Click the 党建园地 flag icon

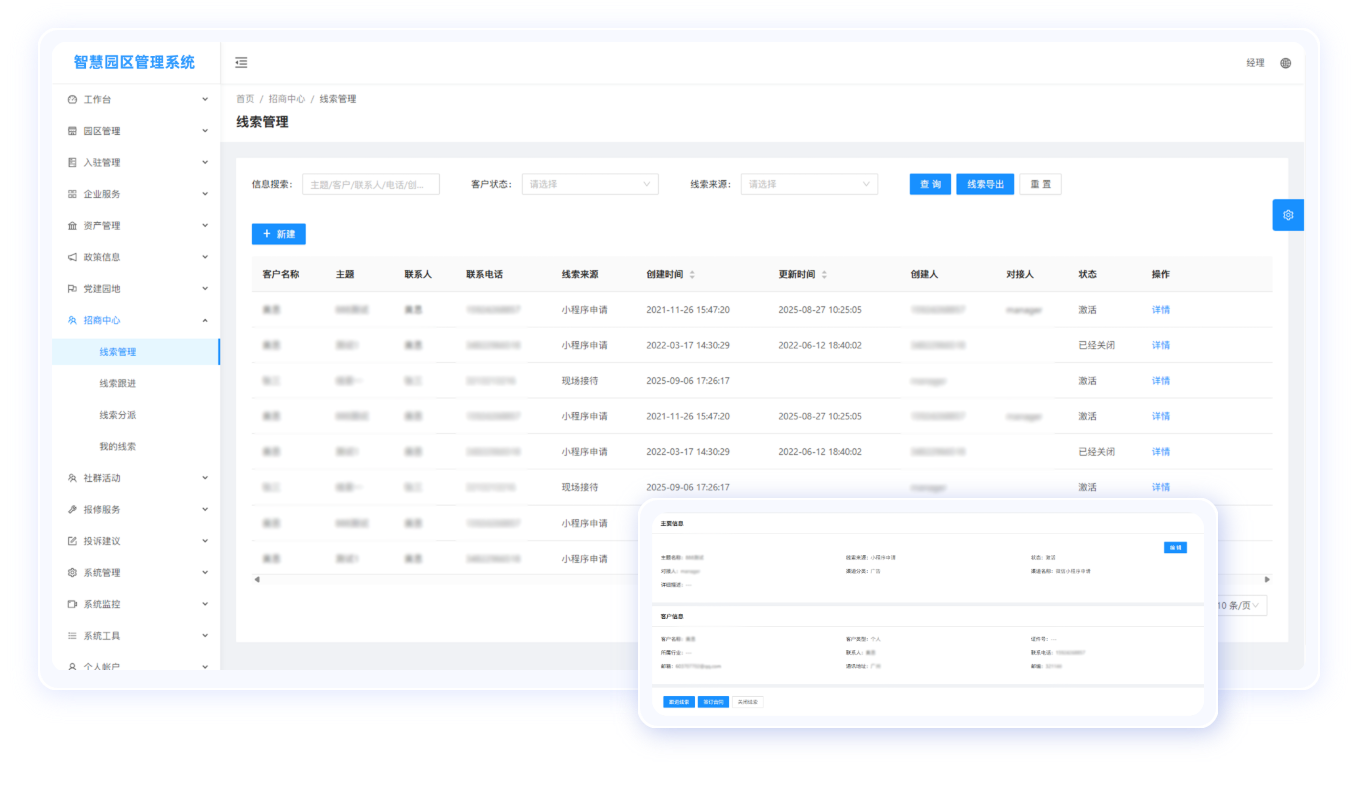72,289
